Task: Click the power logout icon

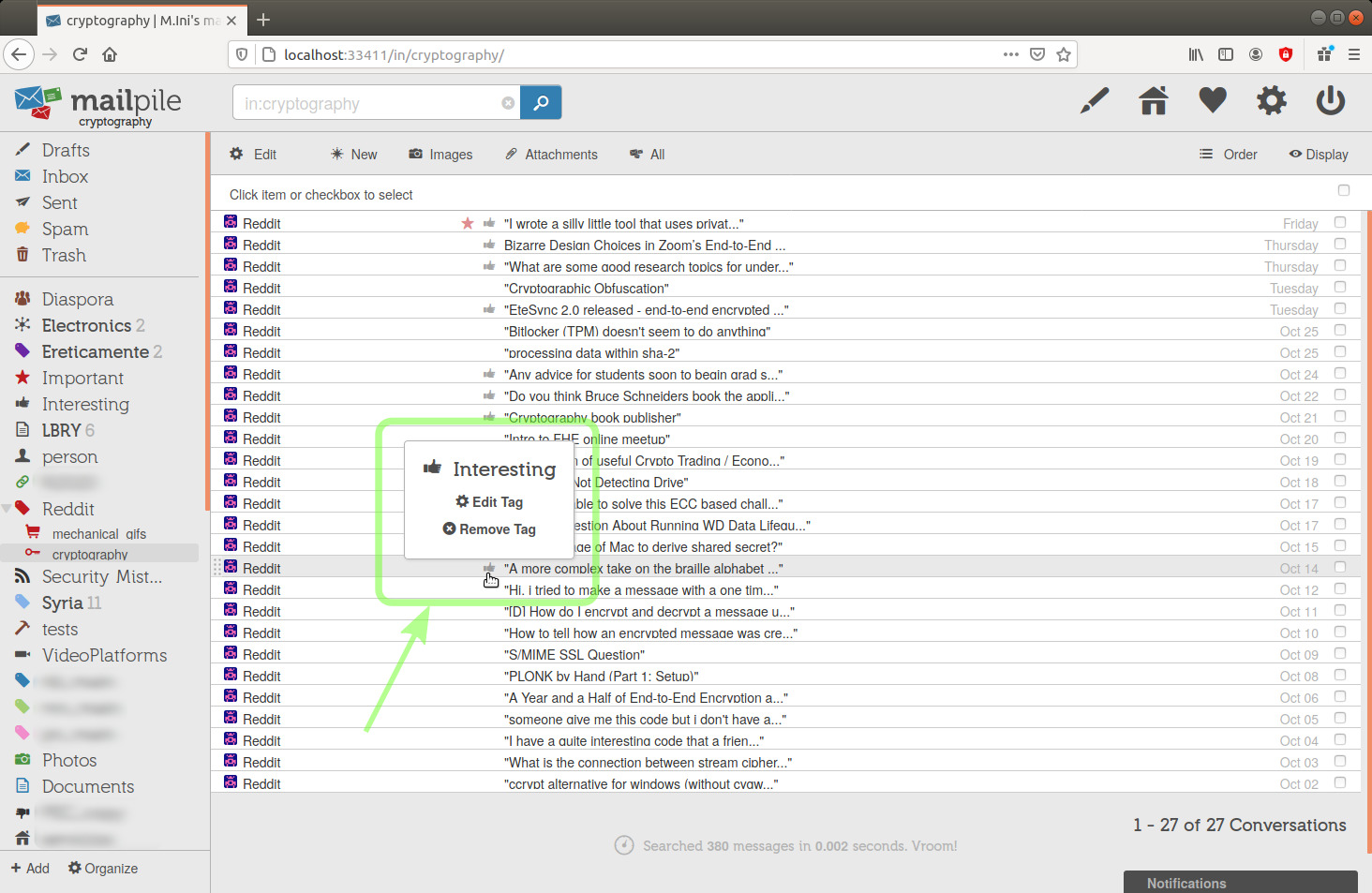Action: pyautogui.click(x=1331, y=100)
